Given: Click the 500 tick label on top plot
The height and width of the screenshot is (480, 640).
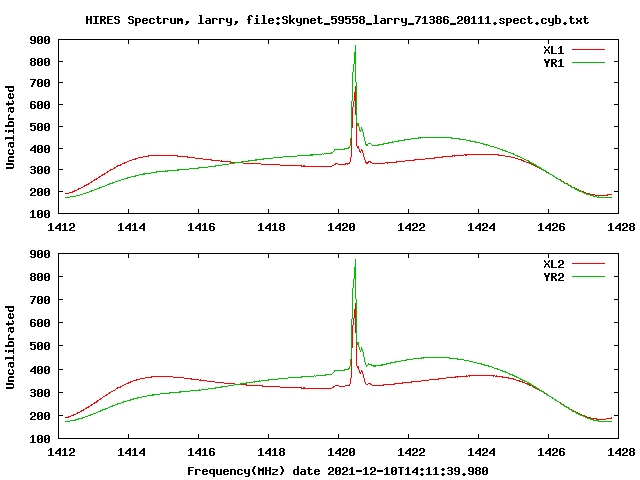Looking at the screenshot, I should click(40, 127).
